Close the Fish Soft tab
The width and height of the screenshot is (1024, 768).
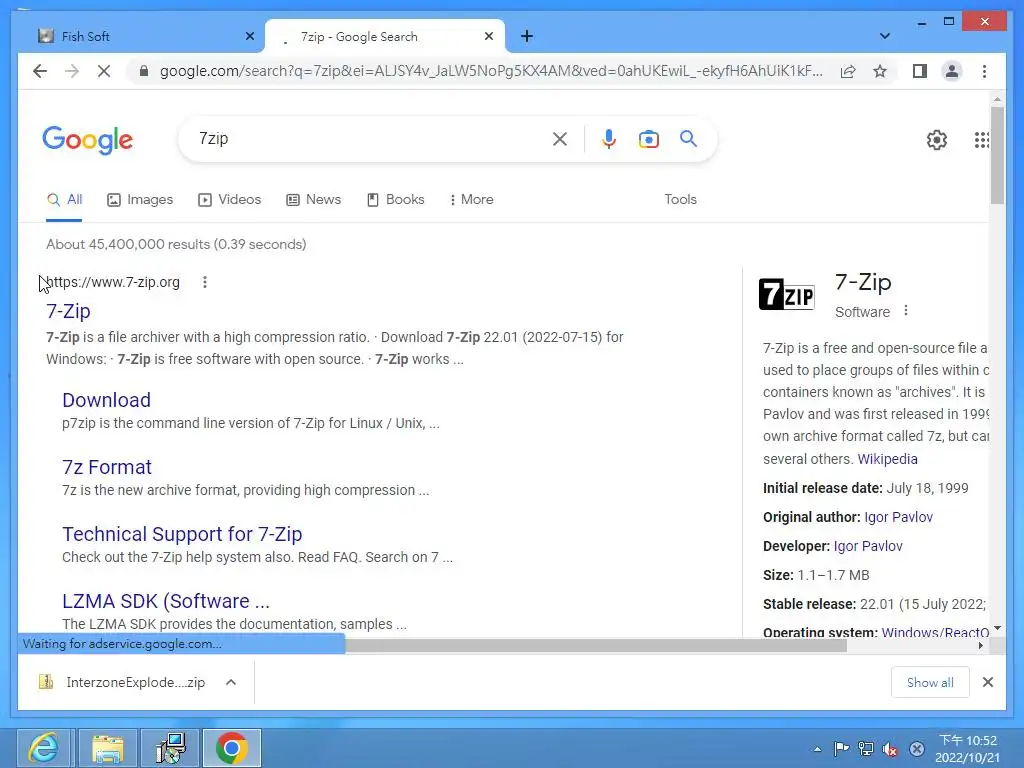tap(249, 37)
